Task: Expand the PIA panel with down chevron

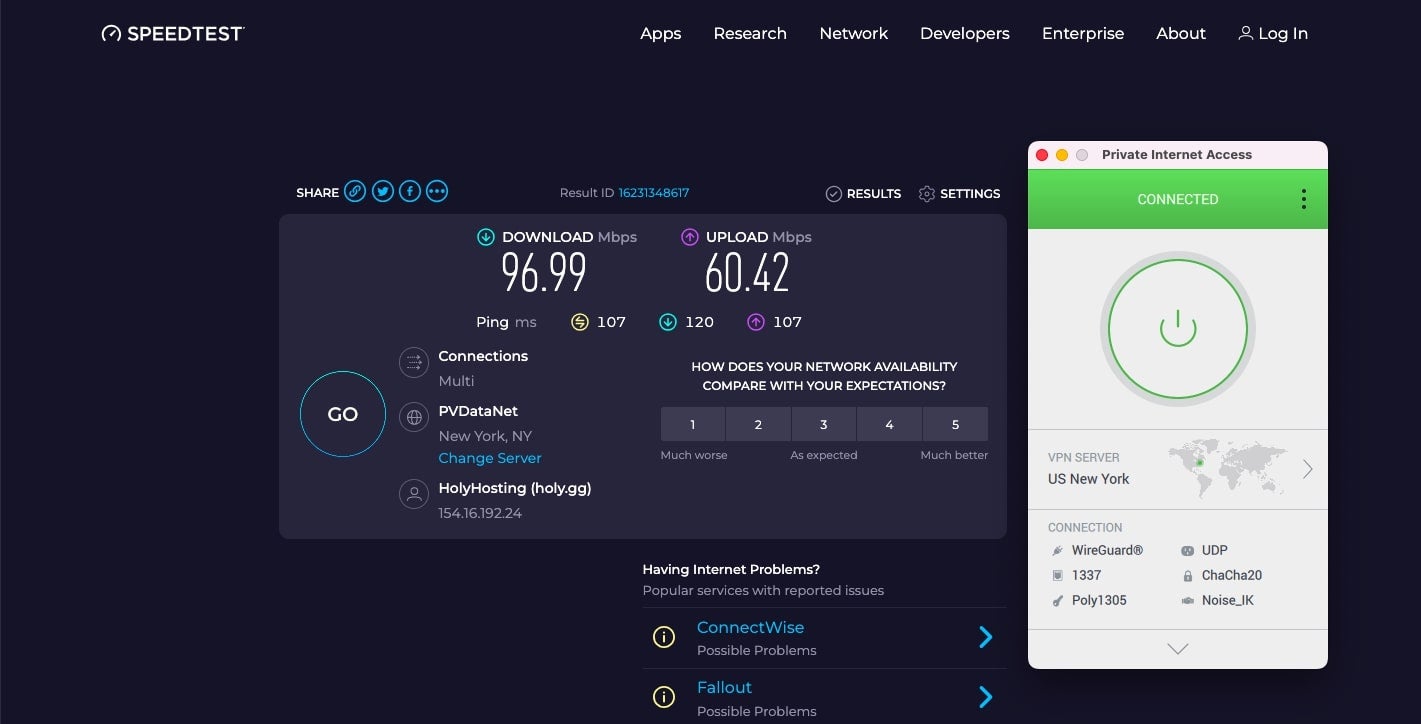Action: click(1177, 649)
